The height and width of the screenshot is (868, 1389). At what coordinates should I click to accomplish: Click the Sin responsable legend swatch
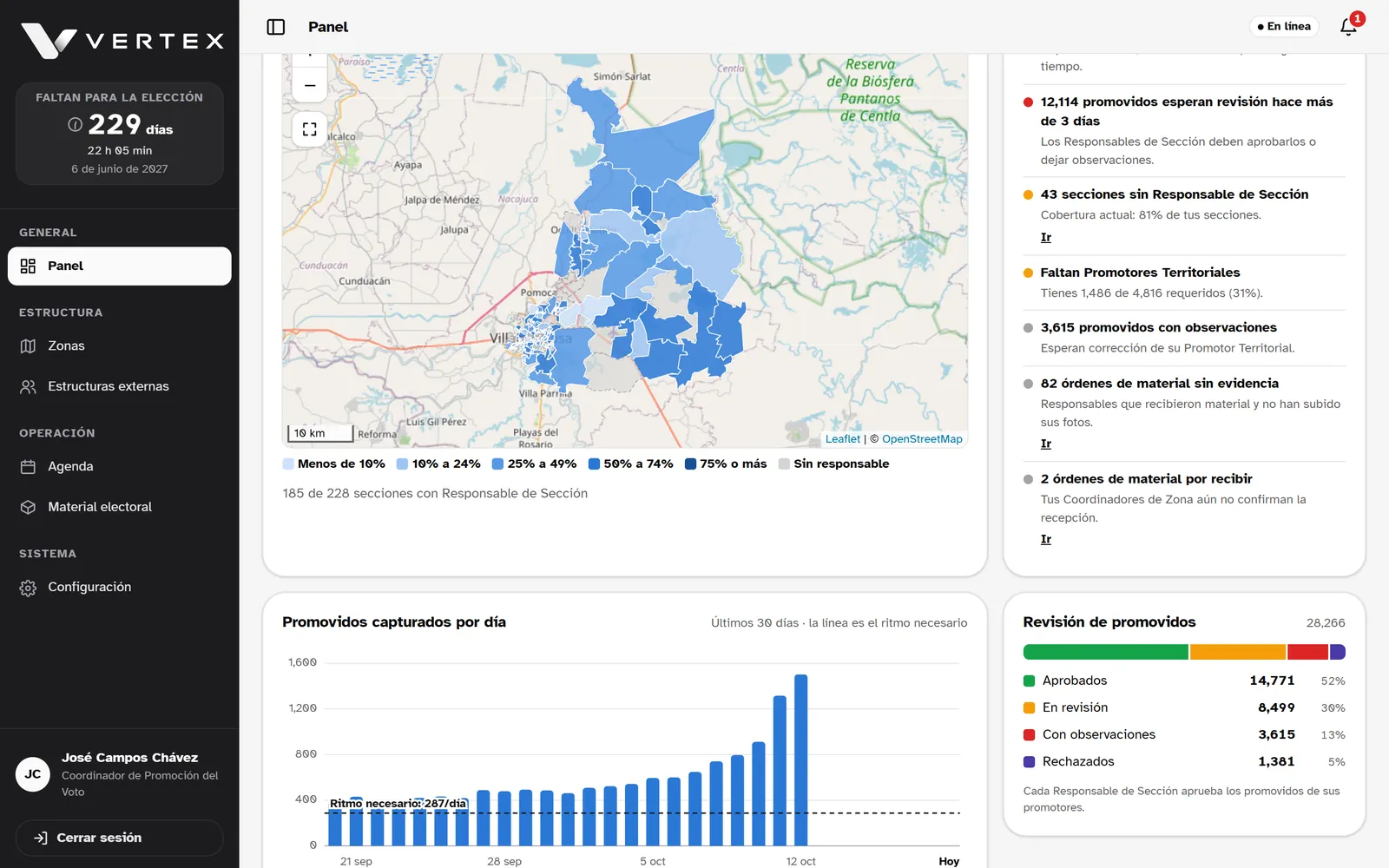[x=785, y=464]
